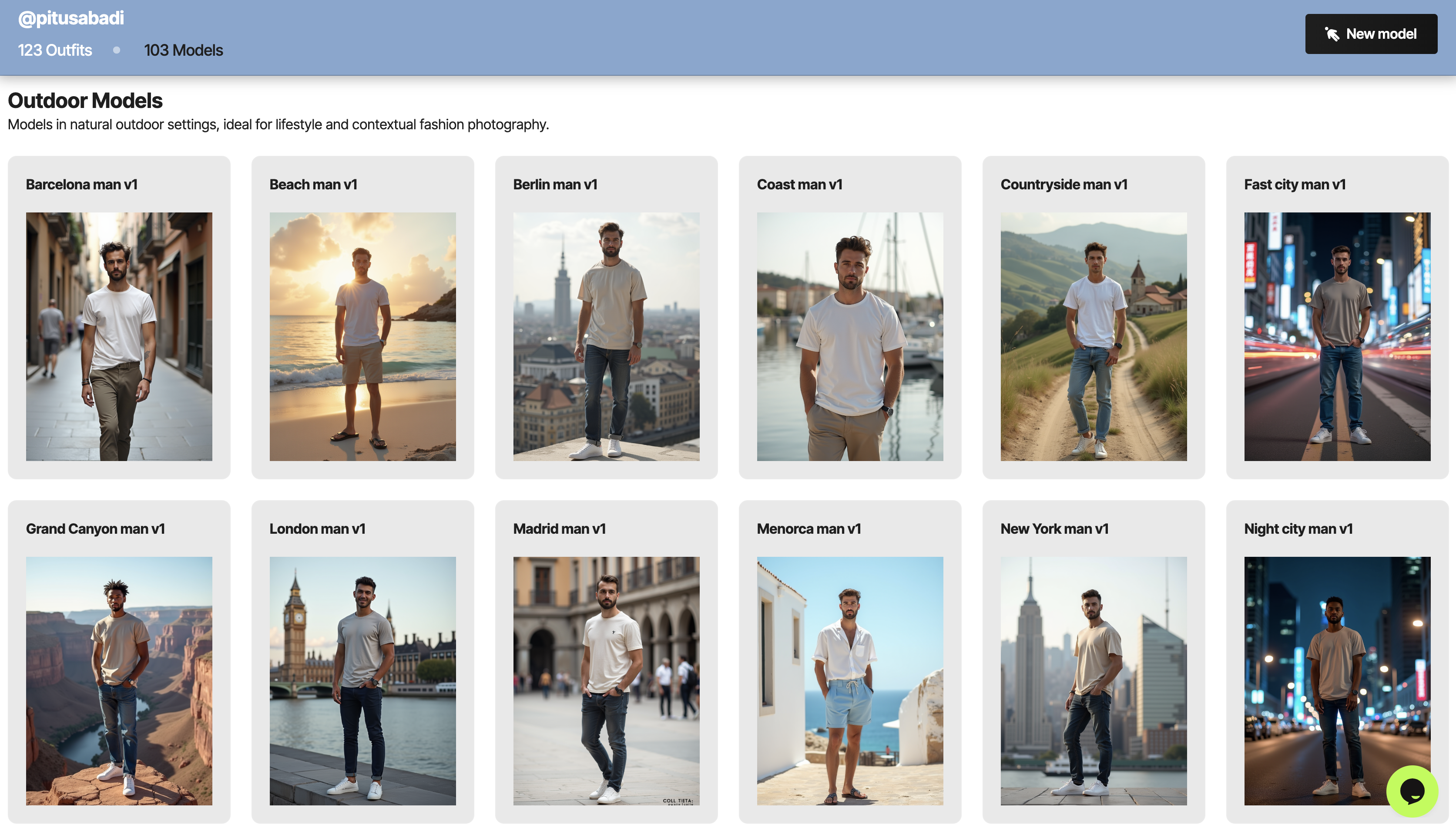Select the Madrid man v1 image
Image resolution: width=1456 pixels, height=835 pixels.
click(607, 681)
